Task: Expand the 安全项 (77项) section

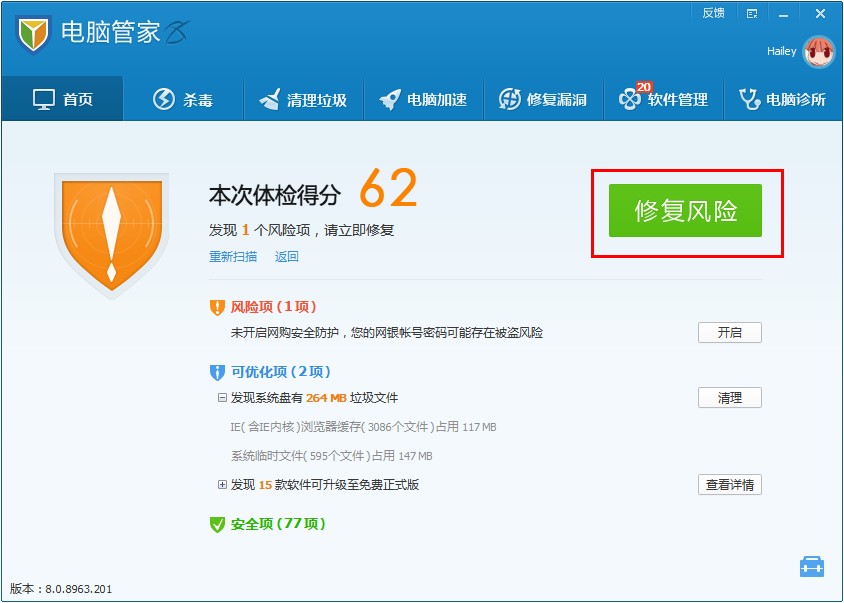Action: click(267, 524)
